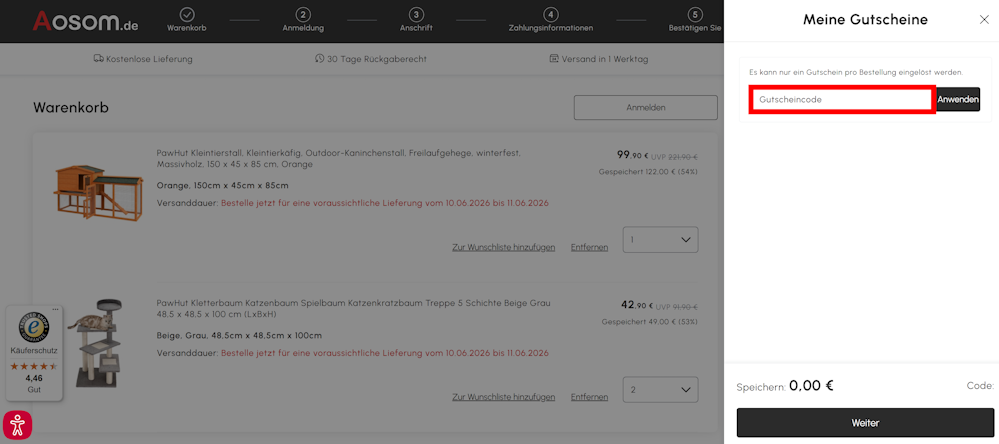Open quantity dropdown for Kleintierstall
The image size is (999, 444).
(660, 240)
